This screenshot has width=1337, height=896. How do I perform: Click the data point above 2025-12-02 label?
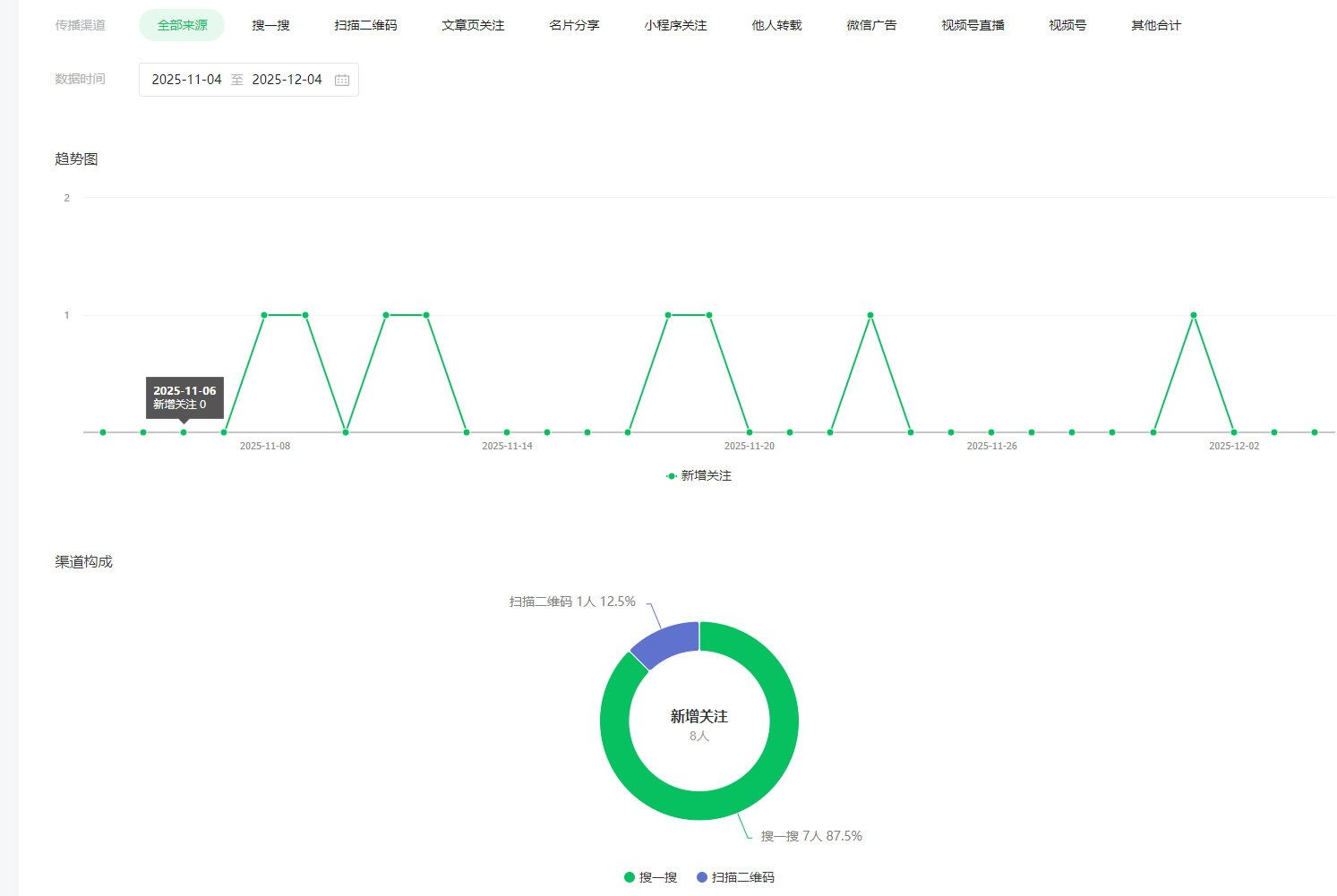[1234, 432]
